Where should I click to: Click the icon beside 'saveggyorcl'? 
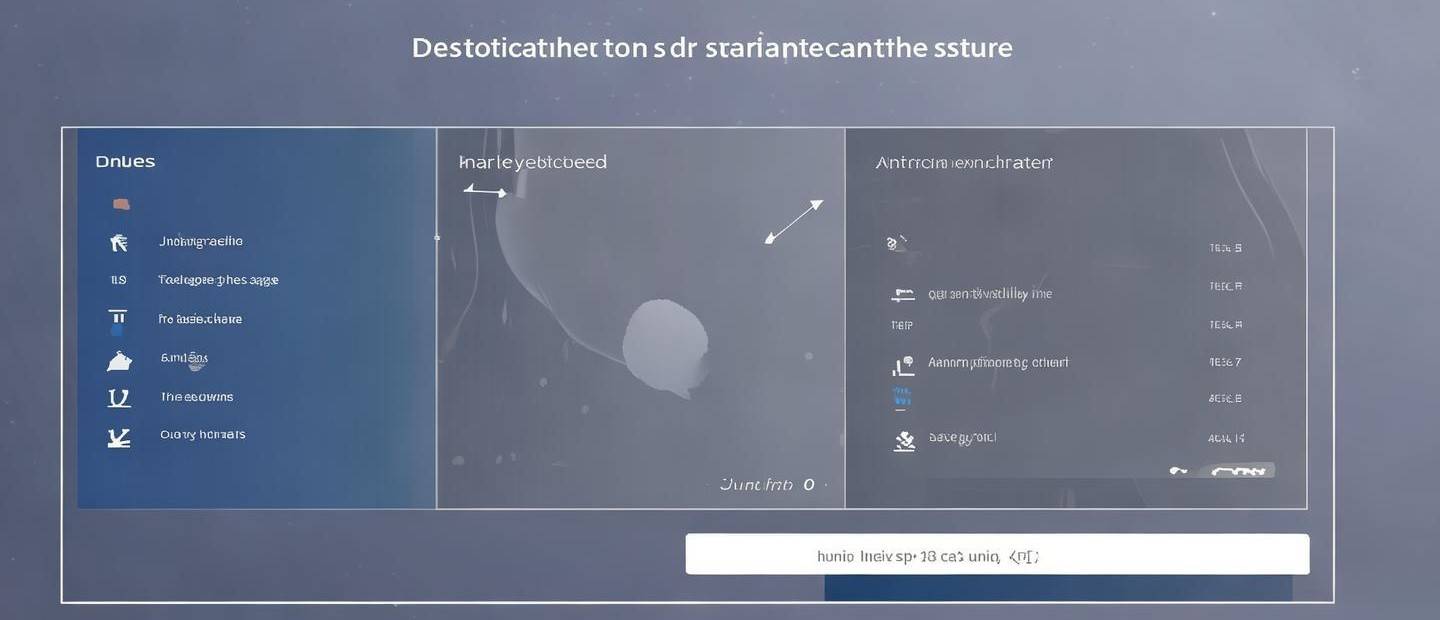point(904,440)
